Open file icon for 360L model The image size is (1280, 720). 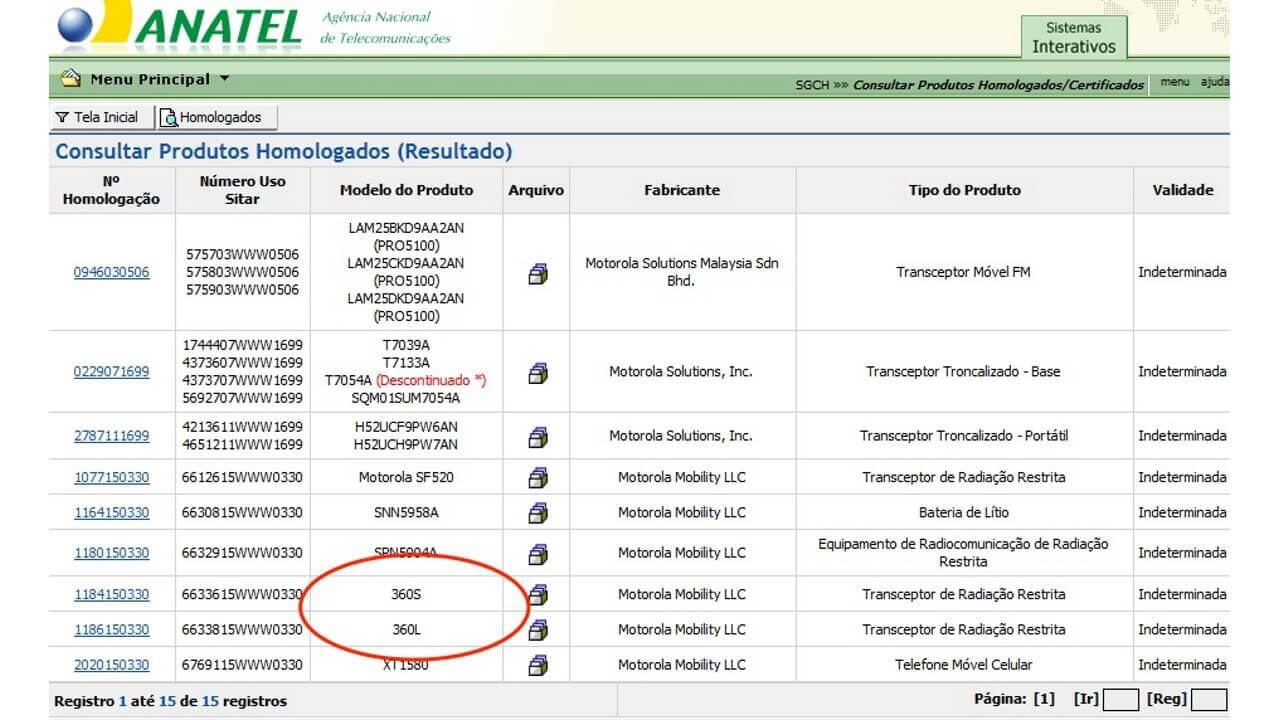pyautogui.click(x=537, y=630)
